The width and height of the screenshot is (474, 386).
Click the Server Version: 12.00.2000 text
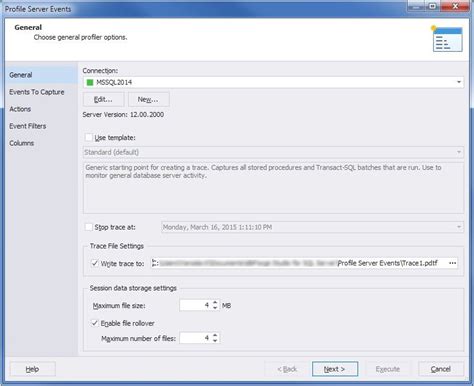(123, 115)
